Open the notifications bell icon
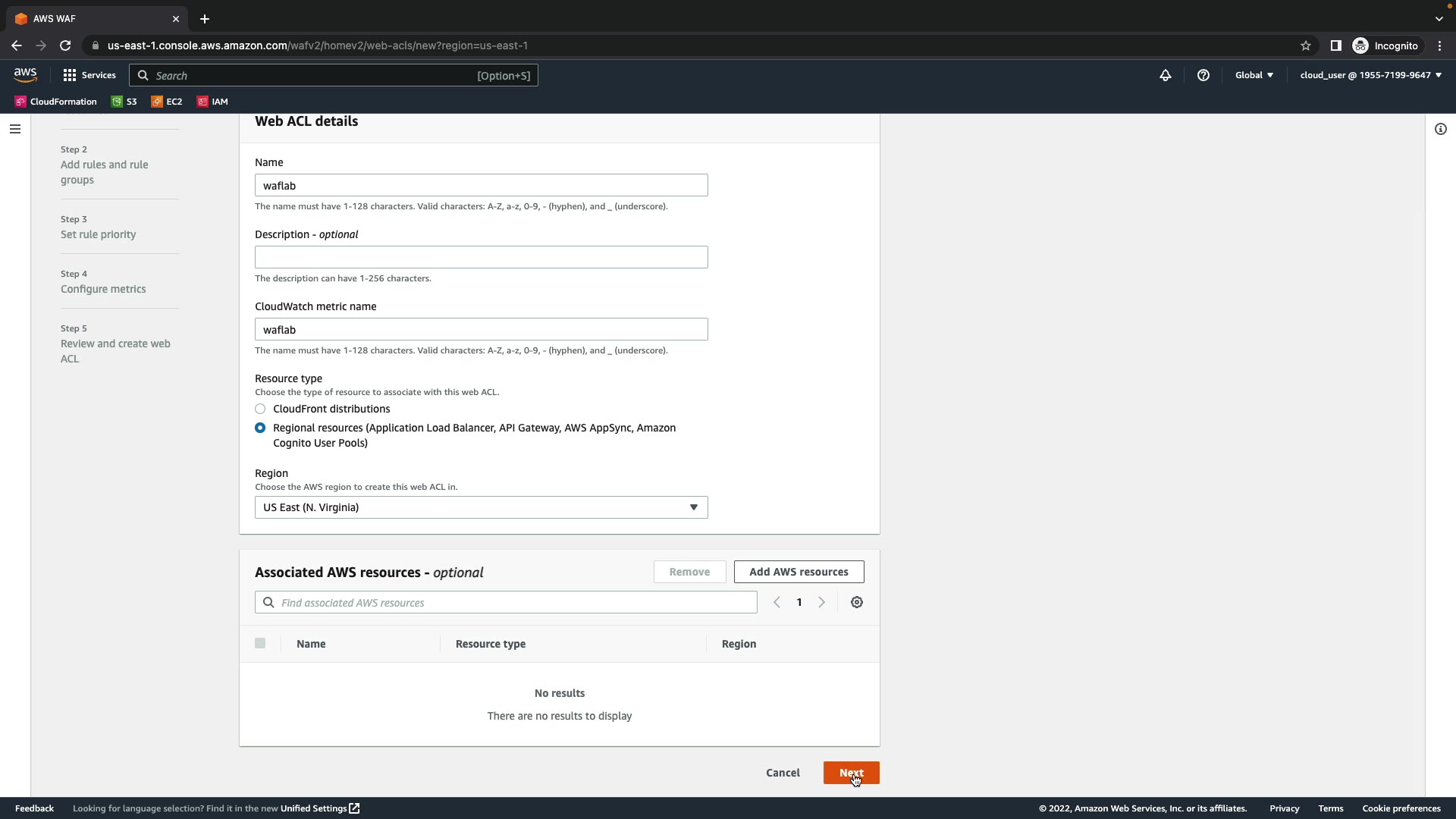 (x=1166, y=75)
